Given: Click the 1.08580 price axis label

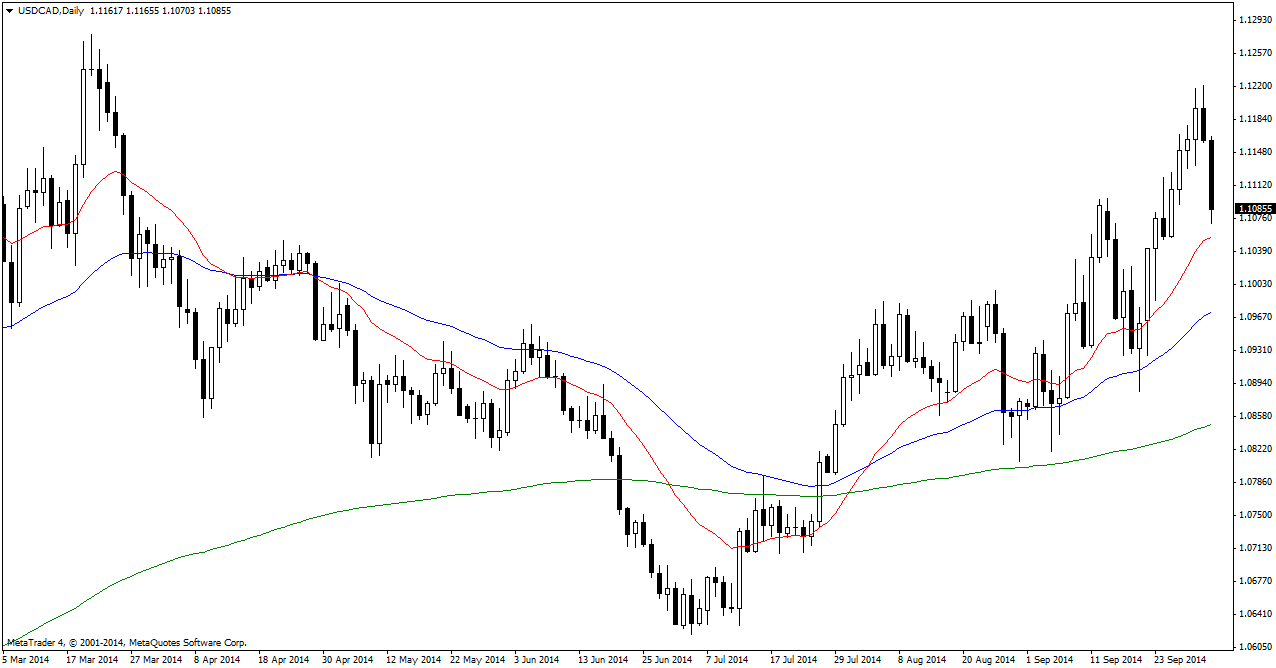Looking at the screenshot, I should [1255, 416].
